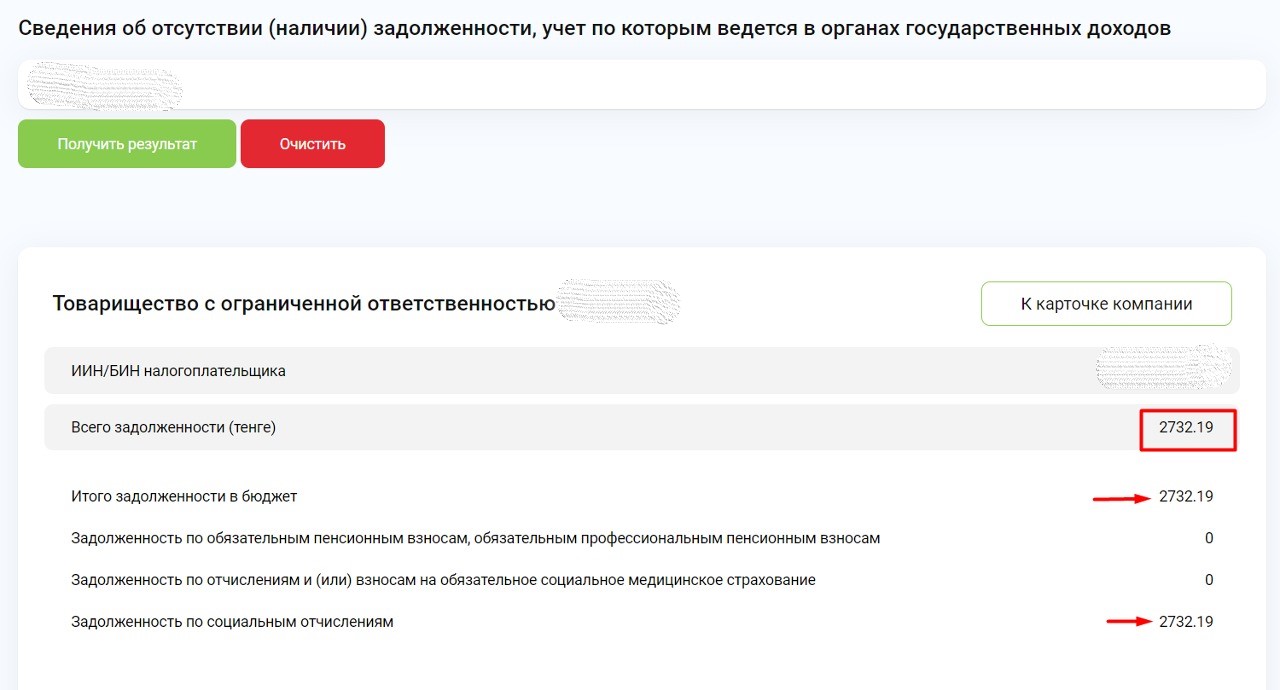The width and height of the screenshot is (1280, 690).
Task: Click the total debt amount in red box
Action: point(1186,428)
